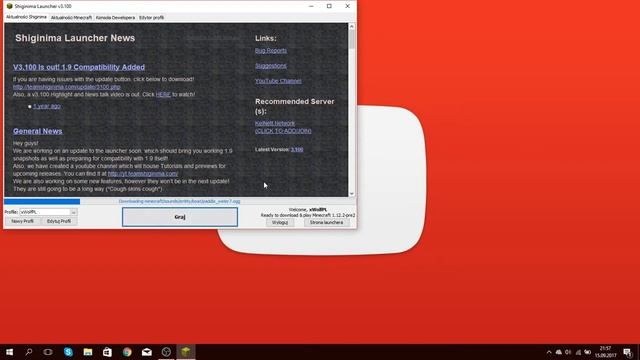This screenshot has width=640, height=360.
Task: Maximize the Shiginima Launcher window
Action: [329, 6]
